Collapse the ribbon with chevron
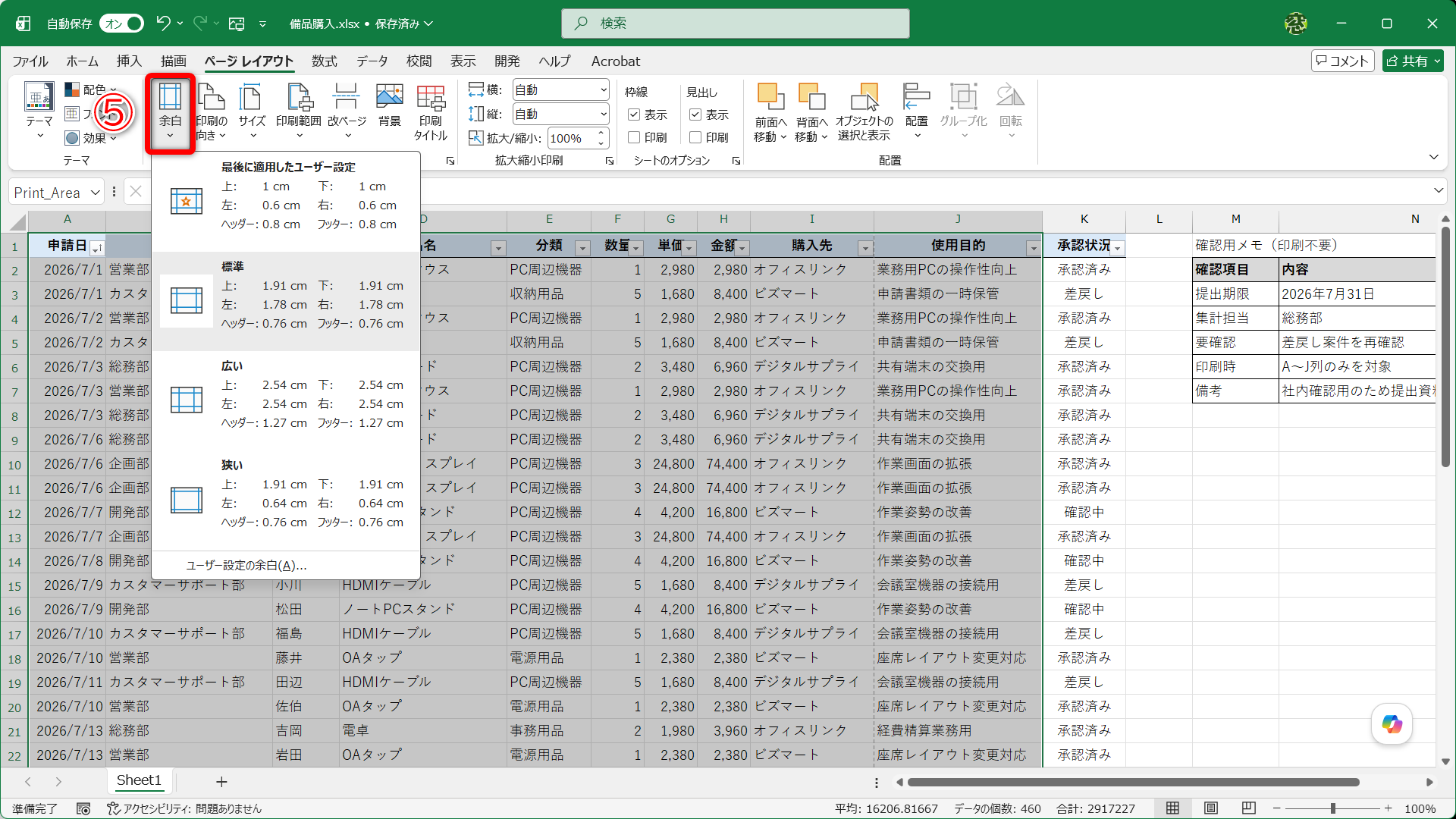The height and width of the screenshot is (819, 1456). coord(1433,157)
